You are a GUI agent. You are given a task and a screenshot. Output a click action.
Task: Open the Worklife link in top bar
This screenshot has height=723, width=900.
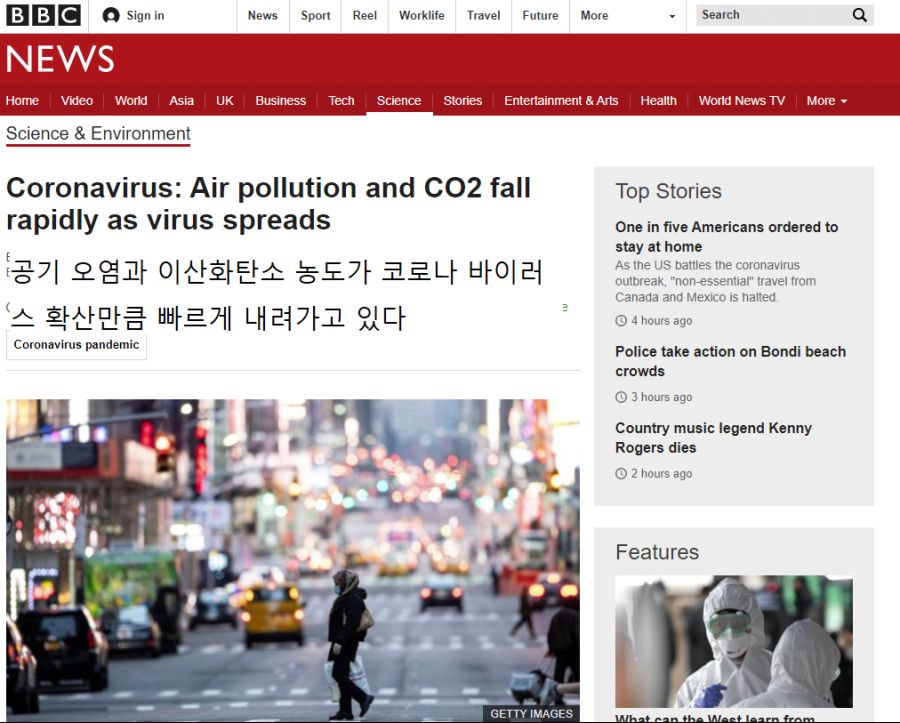coord(421,16)
